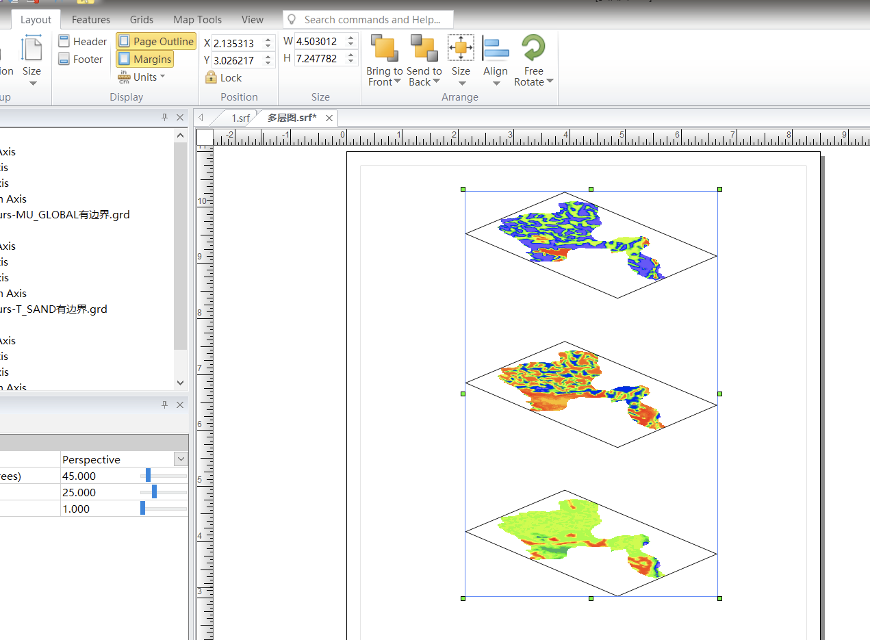Click the Bring to Front icon
870x640 pixels.
pyautogui.click(x=384, y=49)
